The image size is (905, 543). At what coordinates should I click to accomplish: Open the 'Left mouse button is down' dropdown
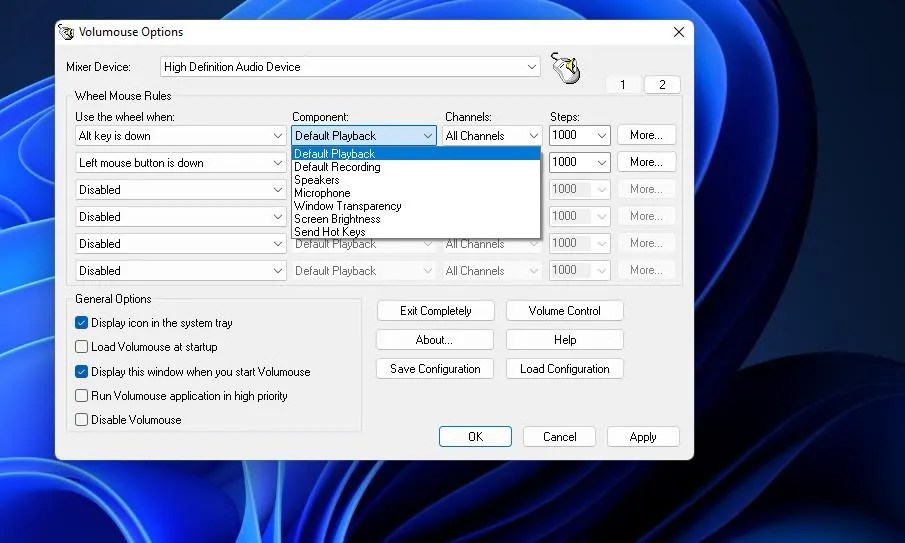pos(181,163)
